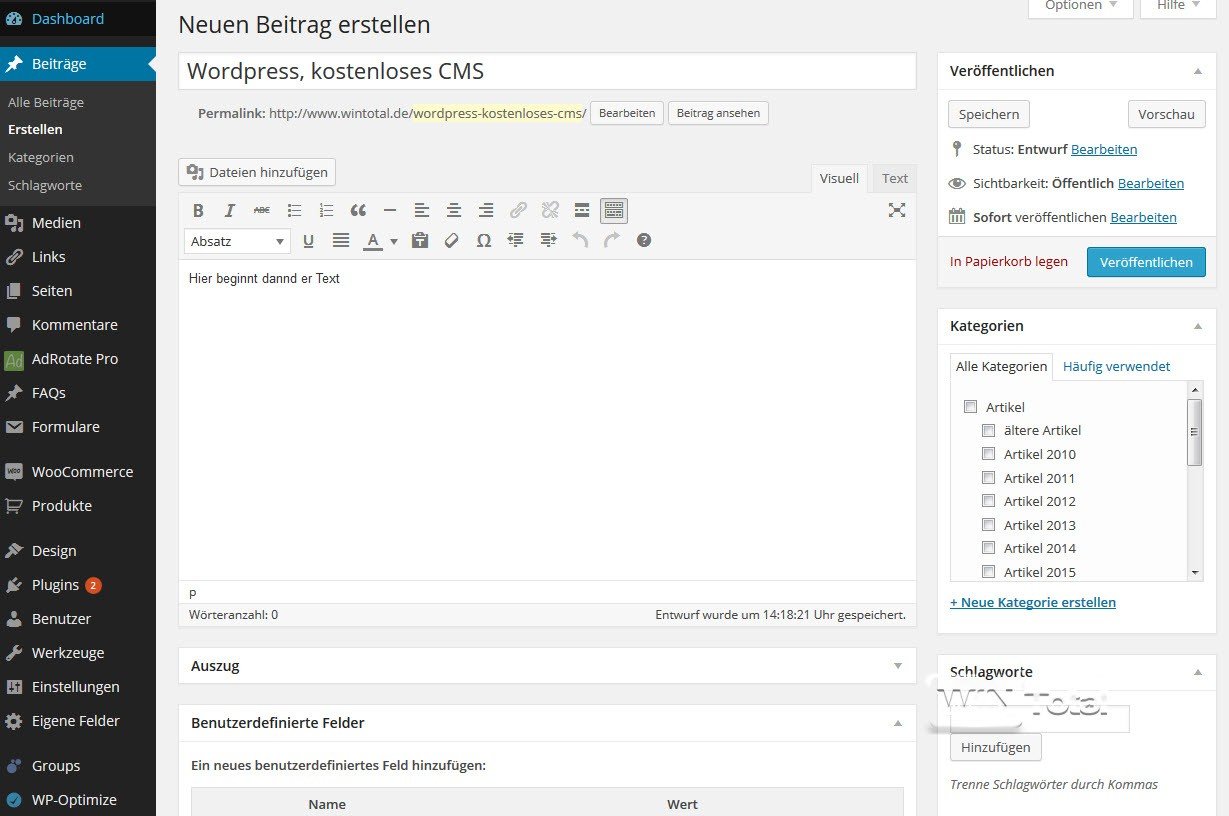
Task: Click the Hinzufügen tag button
Action: 995,747
